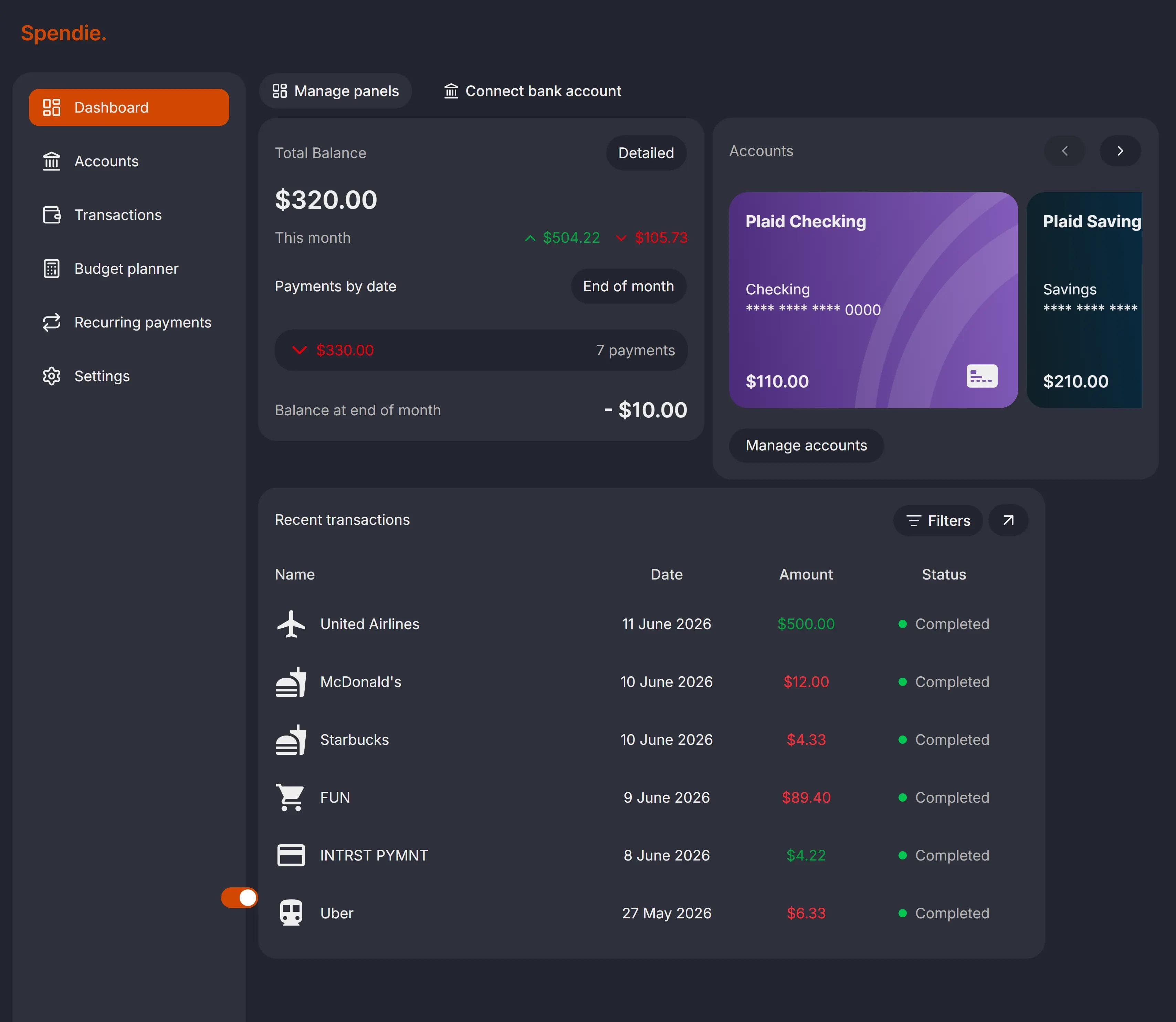This screenshot has height=1022, width=1176.
Task: Open Settings from the sidebar
Action: (x=129, y=376)
